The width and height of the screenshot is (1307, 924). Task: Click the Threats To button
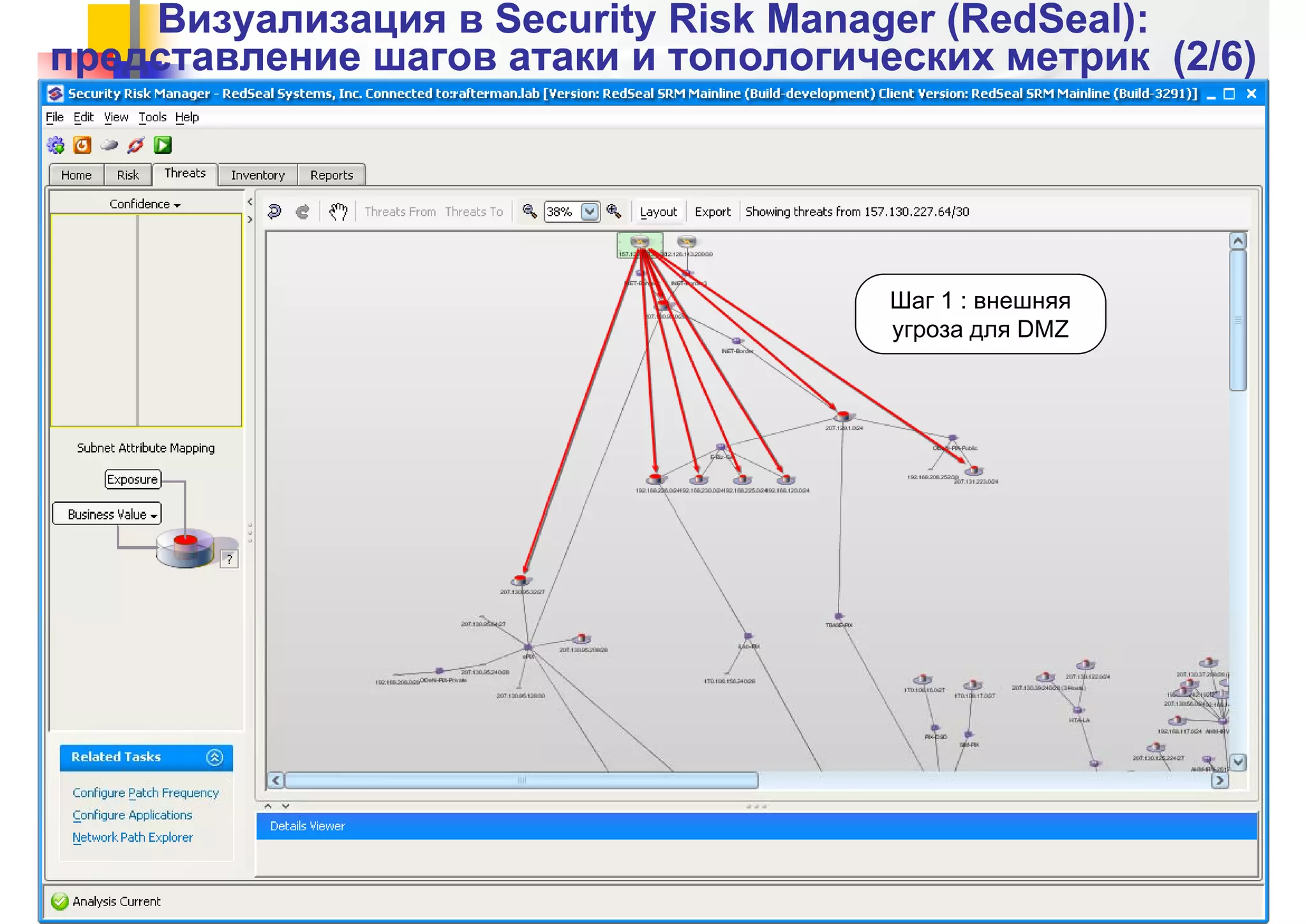click(x=474, y=212)
